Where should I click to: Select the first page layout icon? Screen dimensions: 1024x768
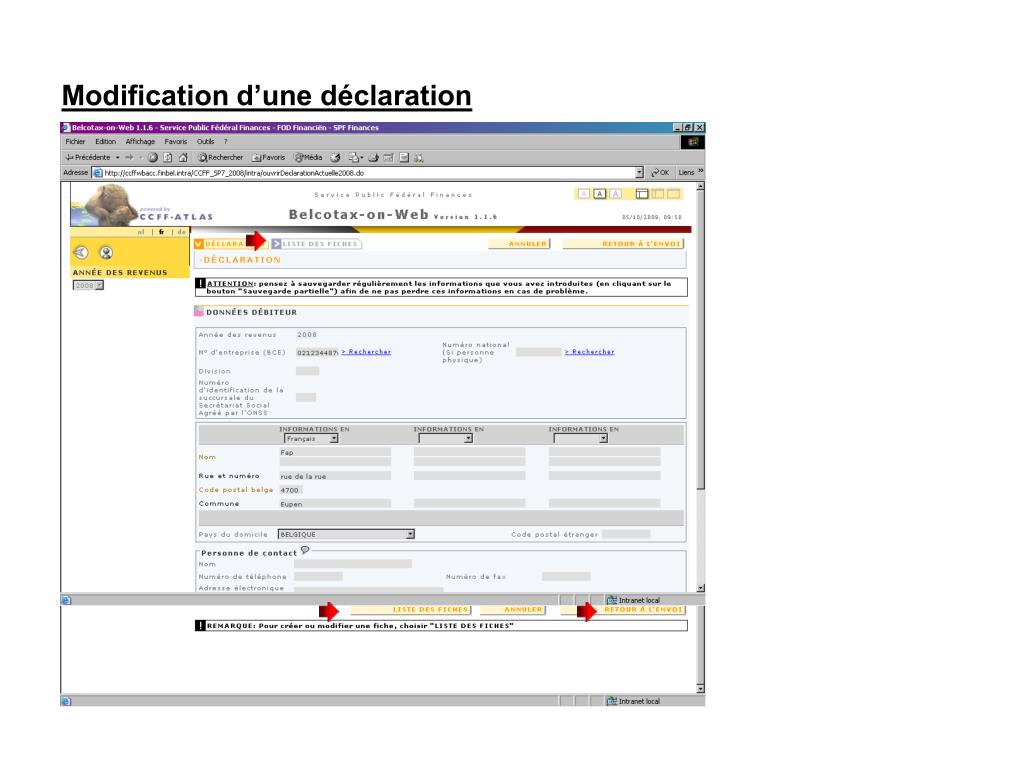pos(642,194)
